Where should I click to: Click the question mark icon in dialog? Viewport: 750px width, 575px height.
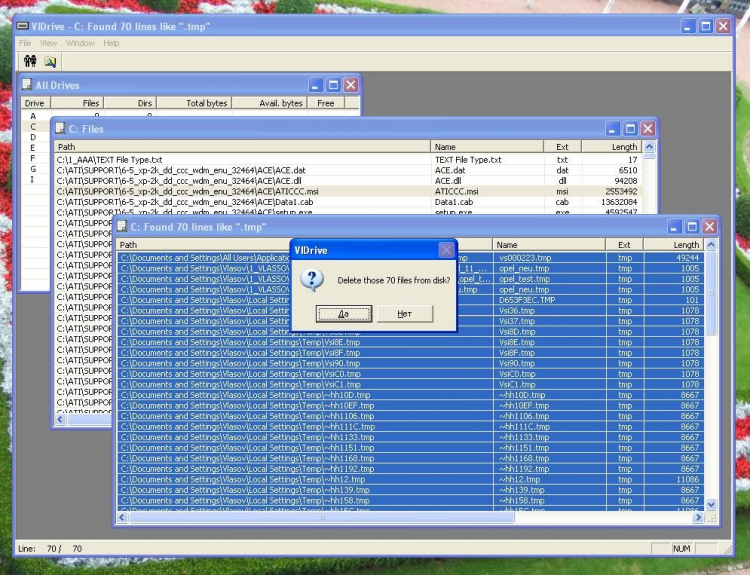click(312, 280)
